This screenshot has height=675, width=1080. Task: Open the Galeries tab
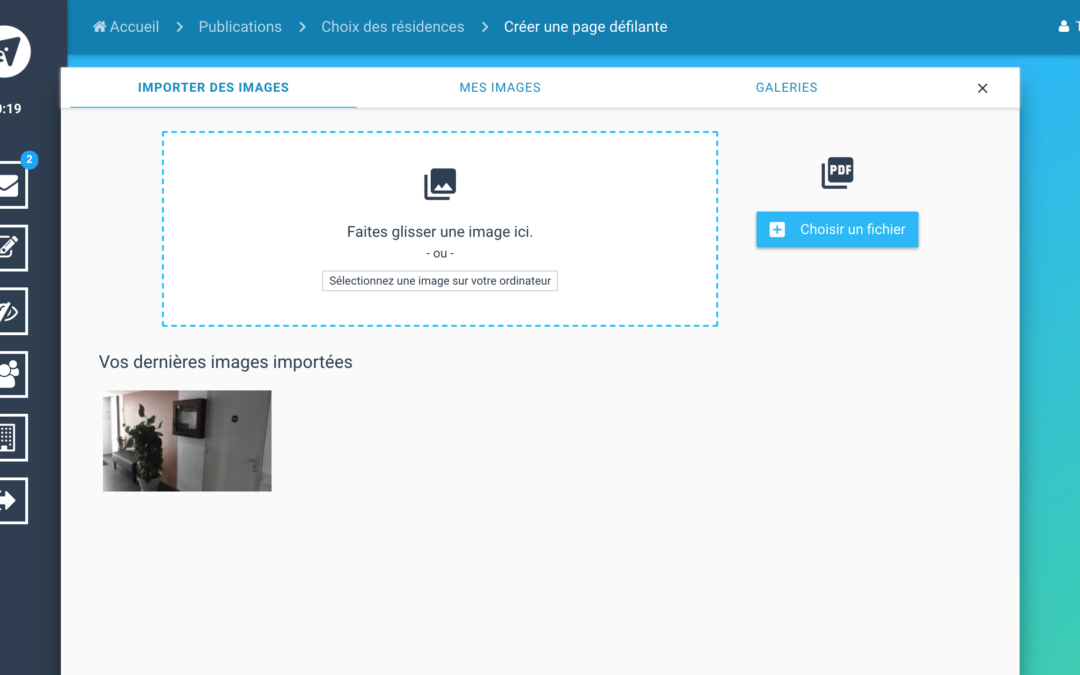[786, 88]
